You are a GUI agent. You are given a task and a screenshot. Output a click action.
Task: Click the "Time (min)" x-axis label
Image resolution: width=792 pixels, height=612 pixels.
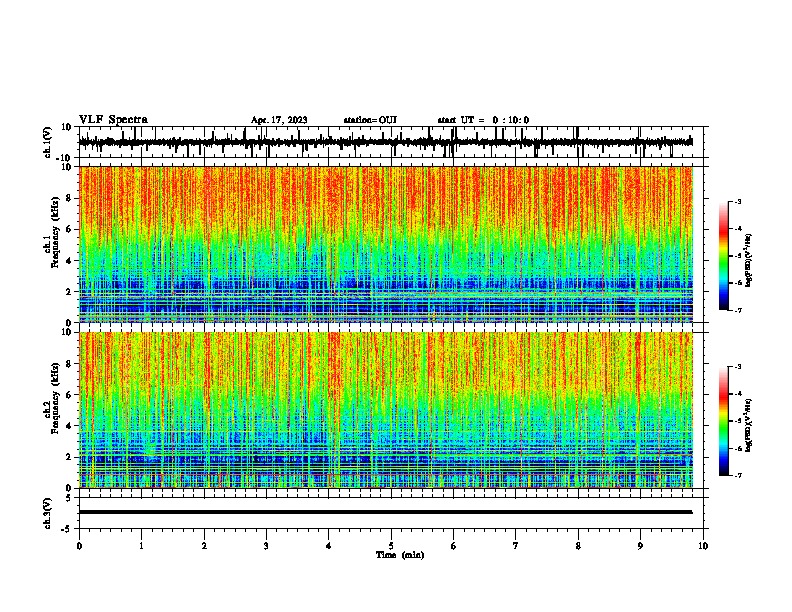[x=400, y=555]
